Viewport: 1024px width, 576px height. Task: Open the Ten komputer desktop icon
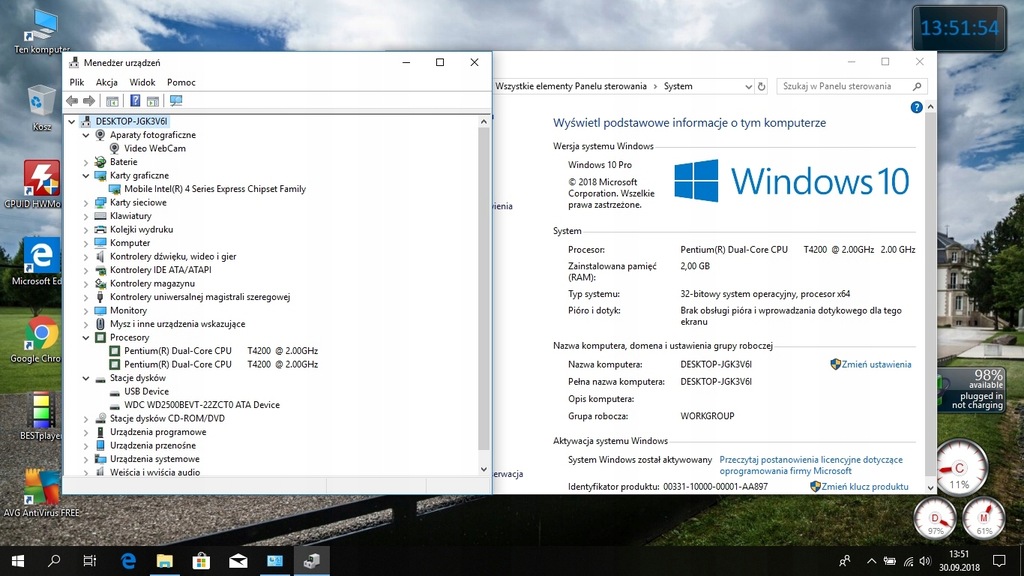coord(42,31)
